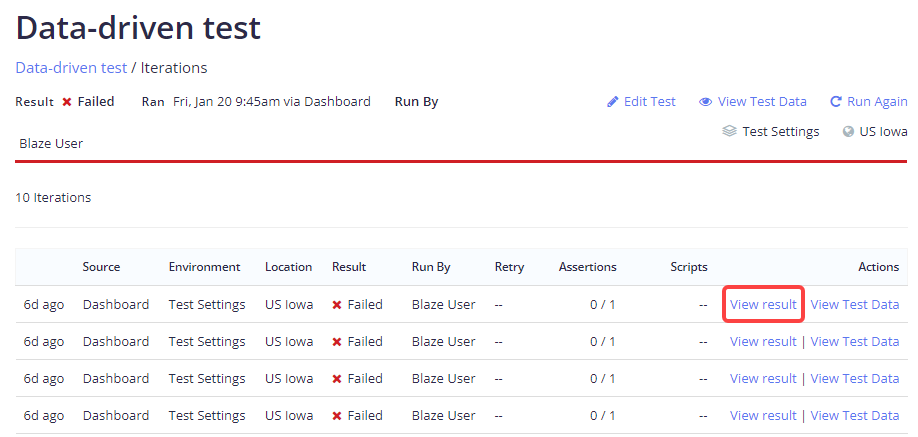
Task: Click the globe icon beside US Iowa
Action: pyautogui.click(x=848, y=131)
